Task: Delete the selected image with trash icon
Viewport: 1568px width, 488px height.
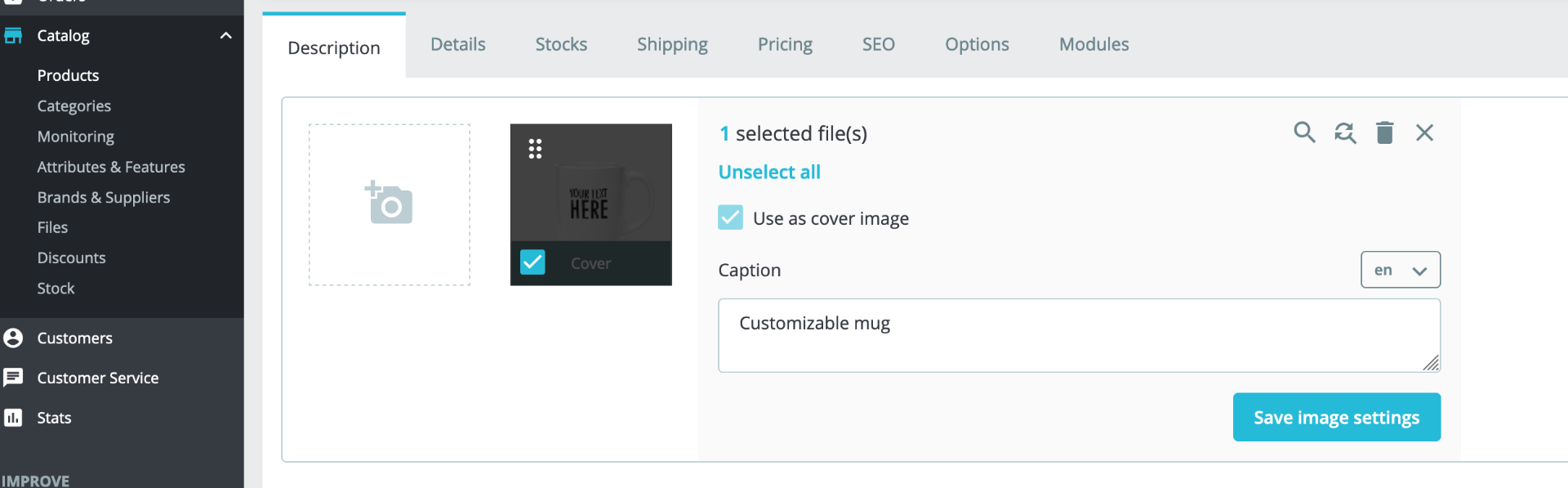Action: pyautogui.click(x=1384, y=132)
